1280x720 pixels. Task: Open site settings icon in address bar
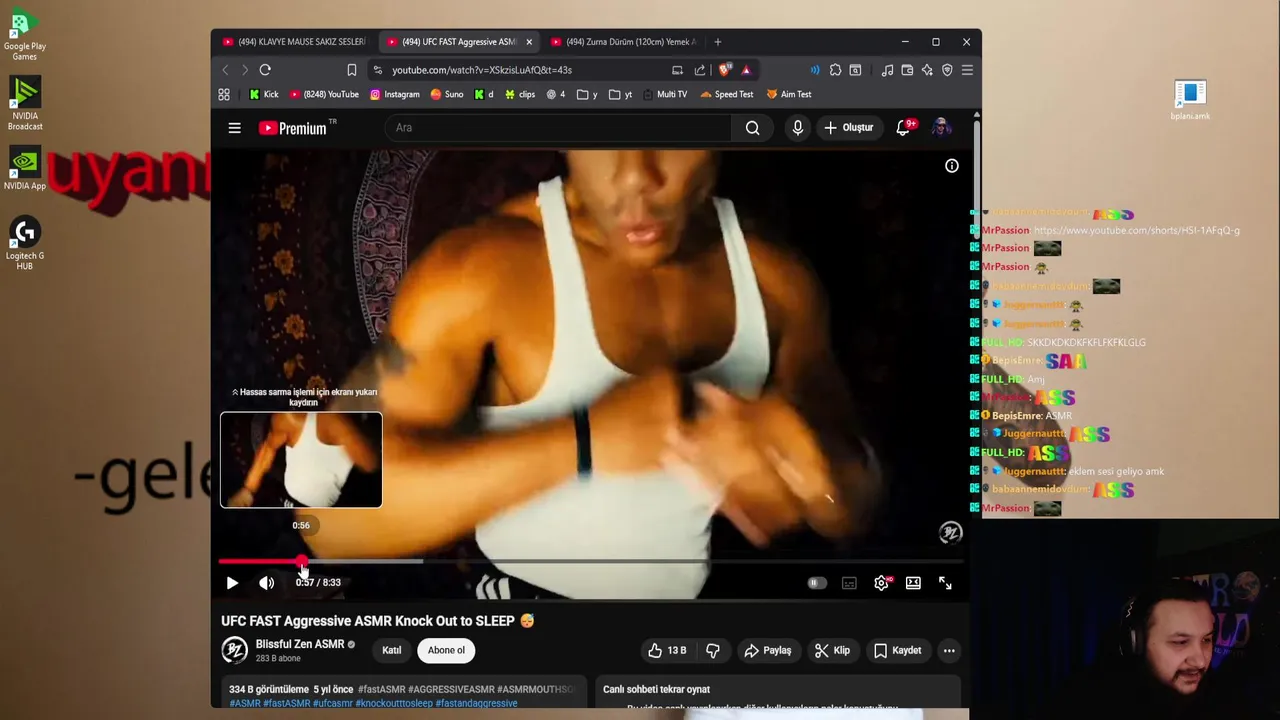pos(377,70)
